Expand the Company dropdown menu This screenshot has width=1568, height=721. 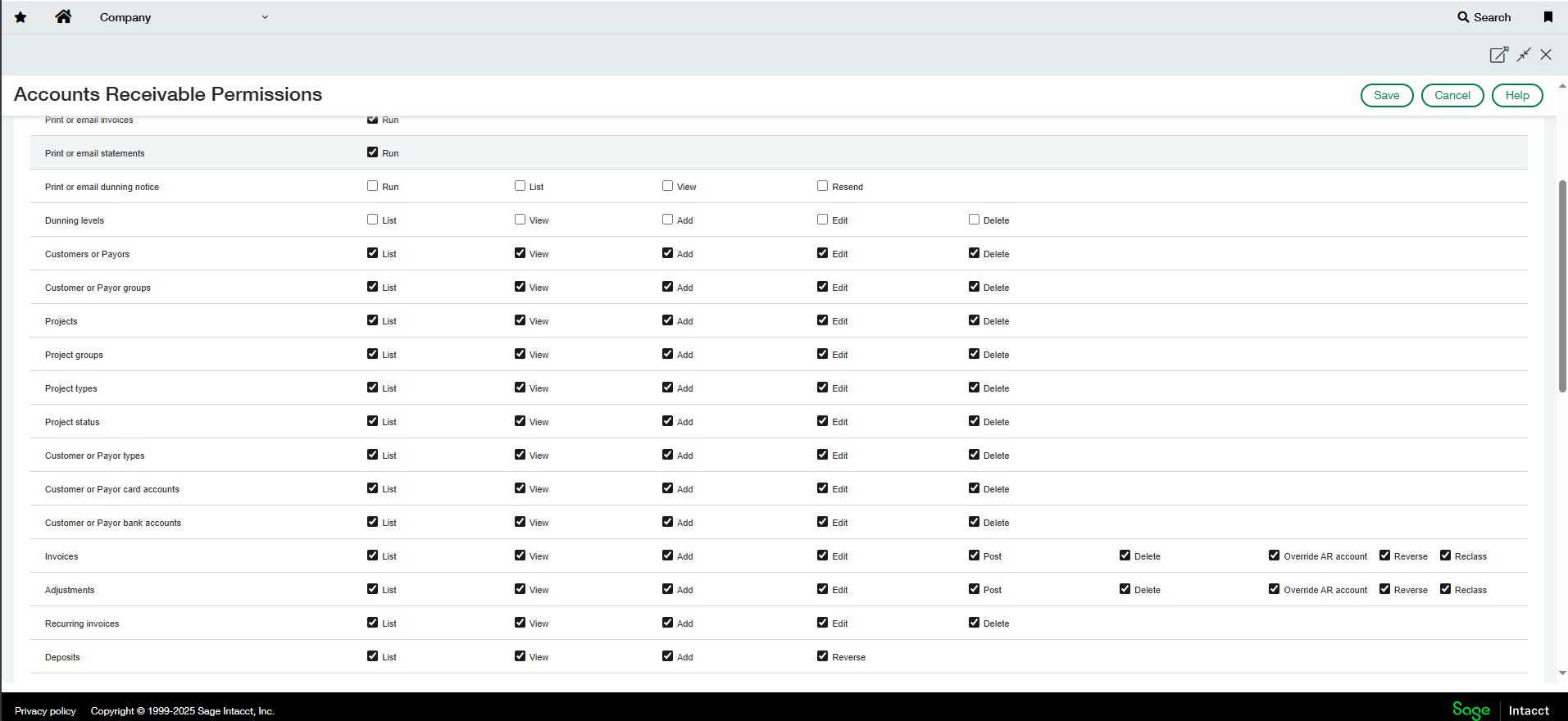(x=265, y=17)
